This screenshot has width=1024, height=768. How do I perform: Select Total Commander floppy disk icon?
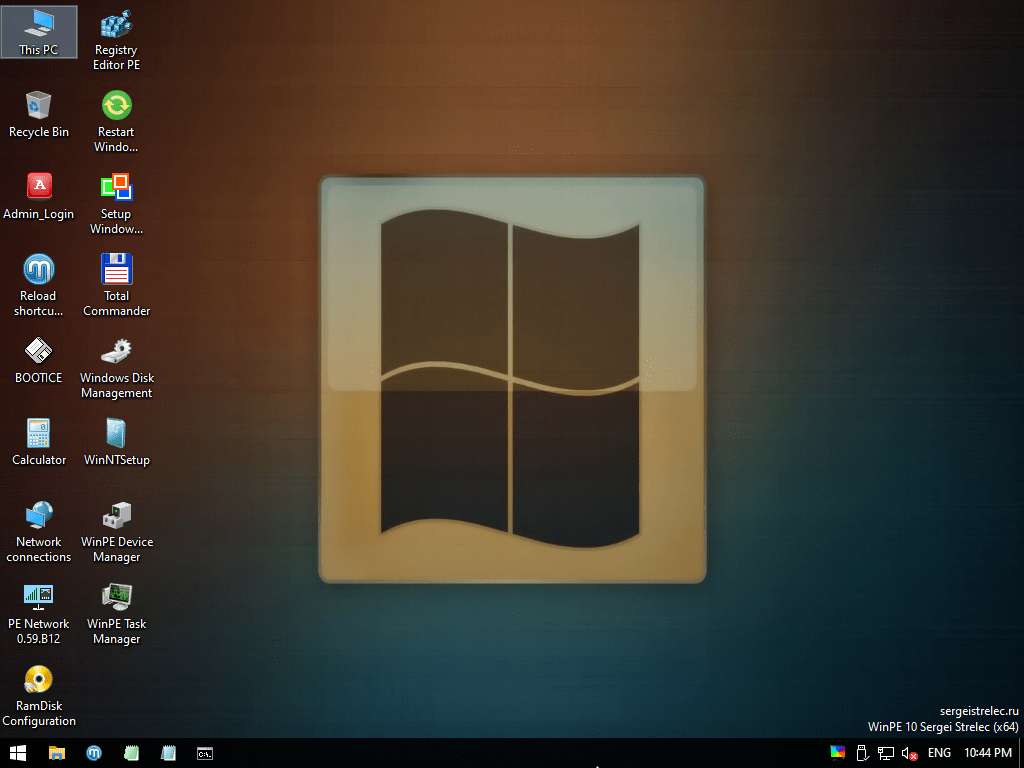click(117, 270)
